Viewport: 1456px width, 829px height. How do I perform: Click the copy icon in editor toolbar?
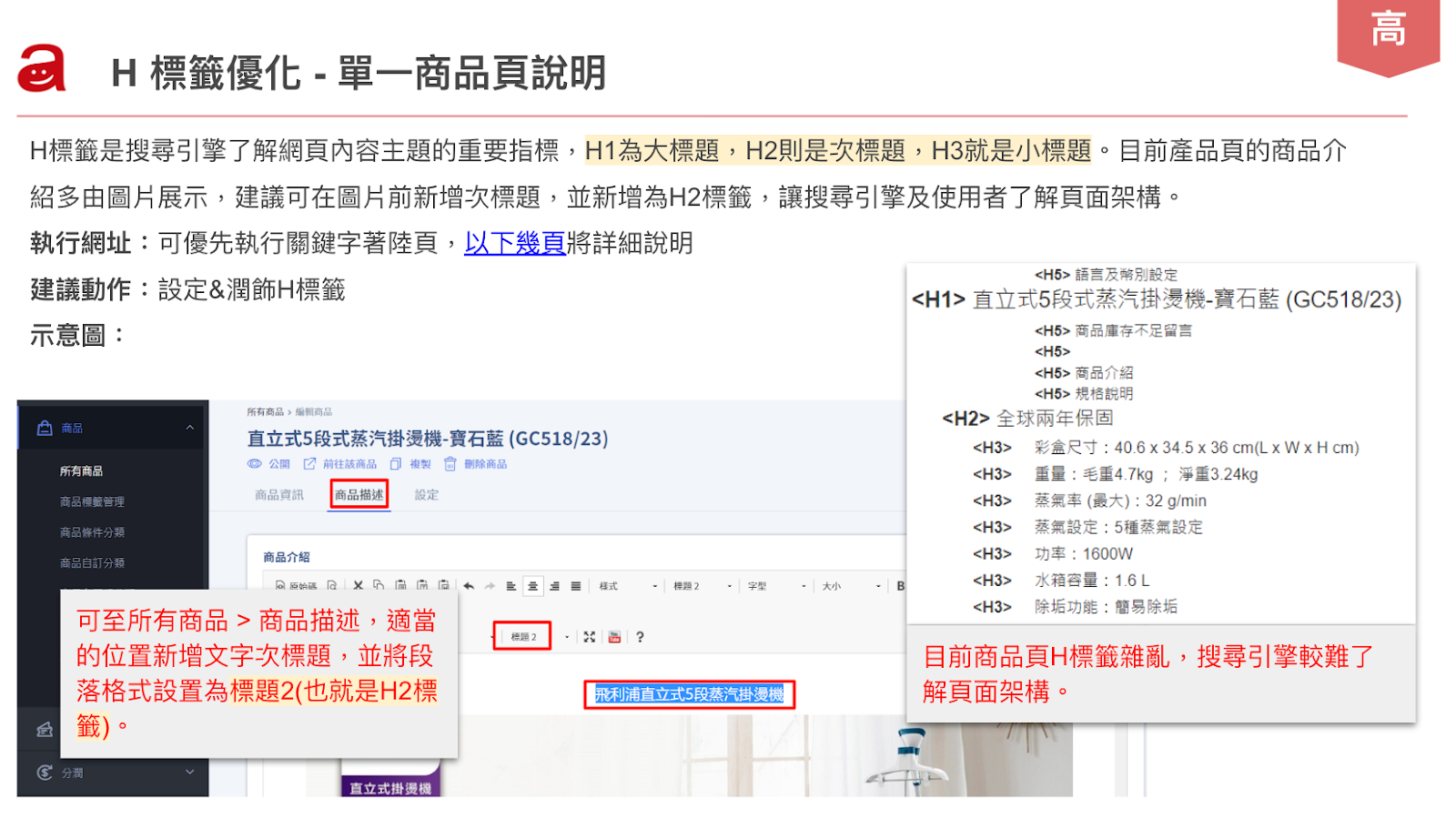tap(379, 585)
